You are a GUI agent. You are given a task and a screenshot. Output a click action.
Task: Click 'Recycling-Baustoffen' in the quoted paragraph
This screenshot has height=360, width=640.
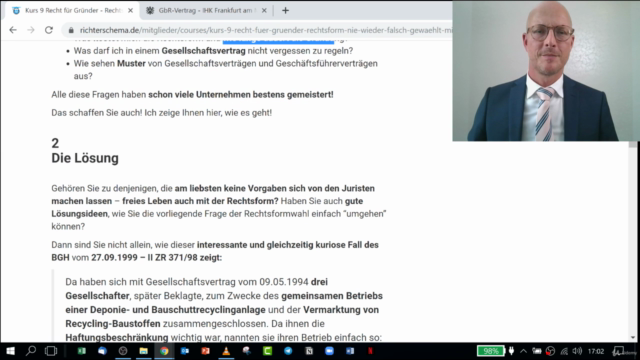point(113,324)
